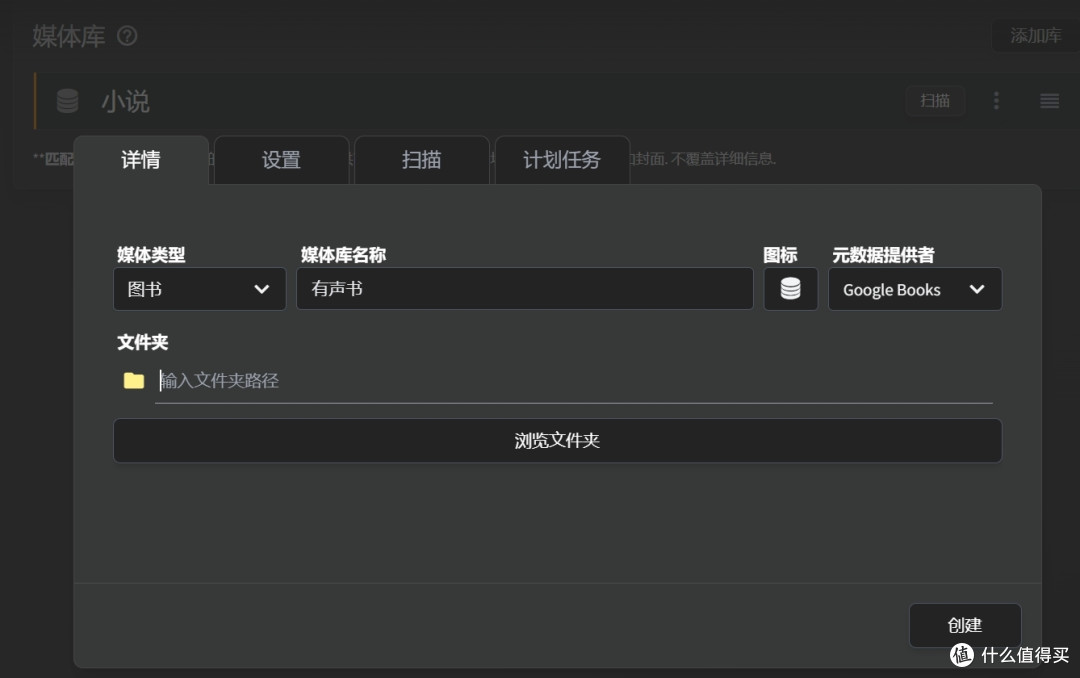Click the 创建 button
This screenshot has height=678, width=1080.
[965, 625]
